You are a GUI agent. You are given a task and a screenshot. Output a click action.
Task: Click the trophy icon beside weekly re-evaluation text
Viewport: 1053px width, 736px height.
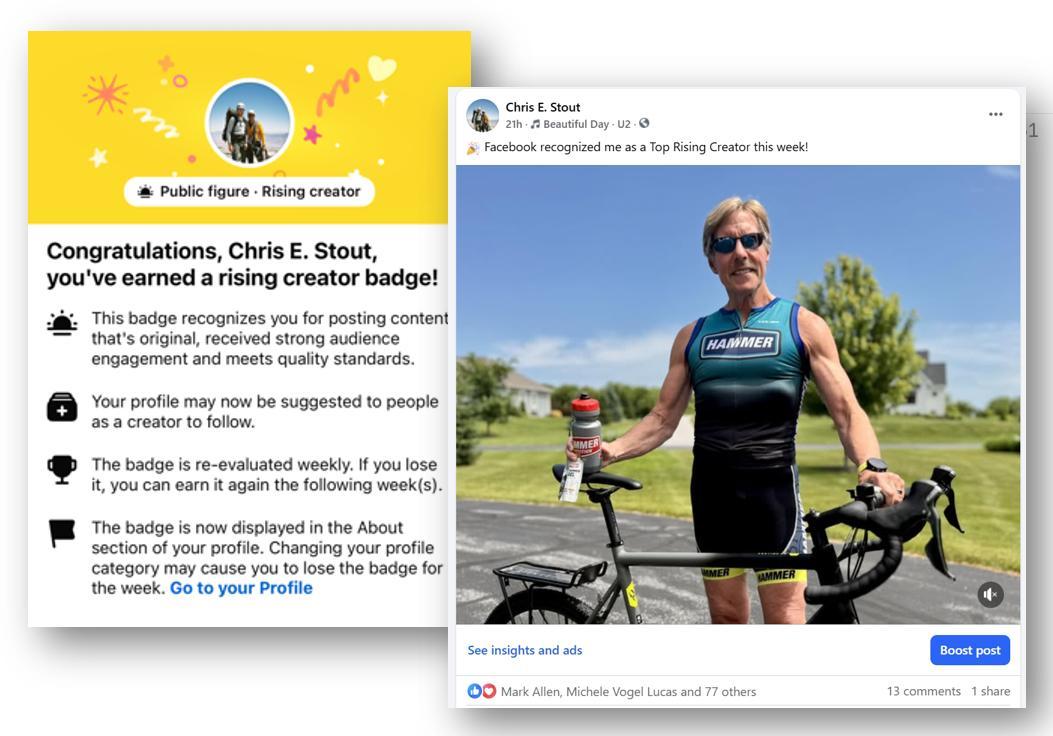click(x=62, y=470)
